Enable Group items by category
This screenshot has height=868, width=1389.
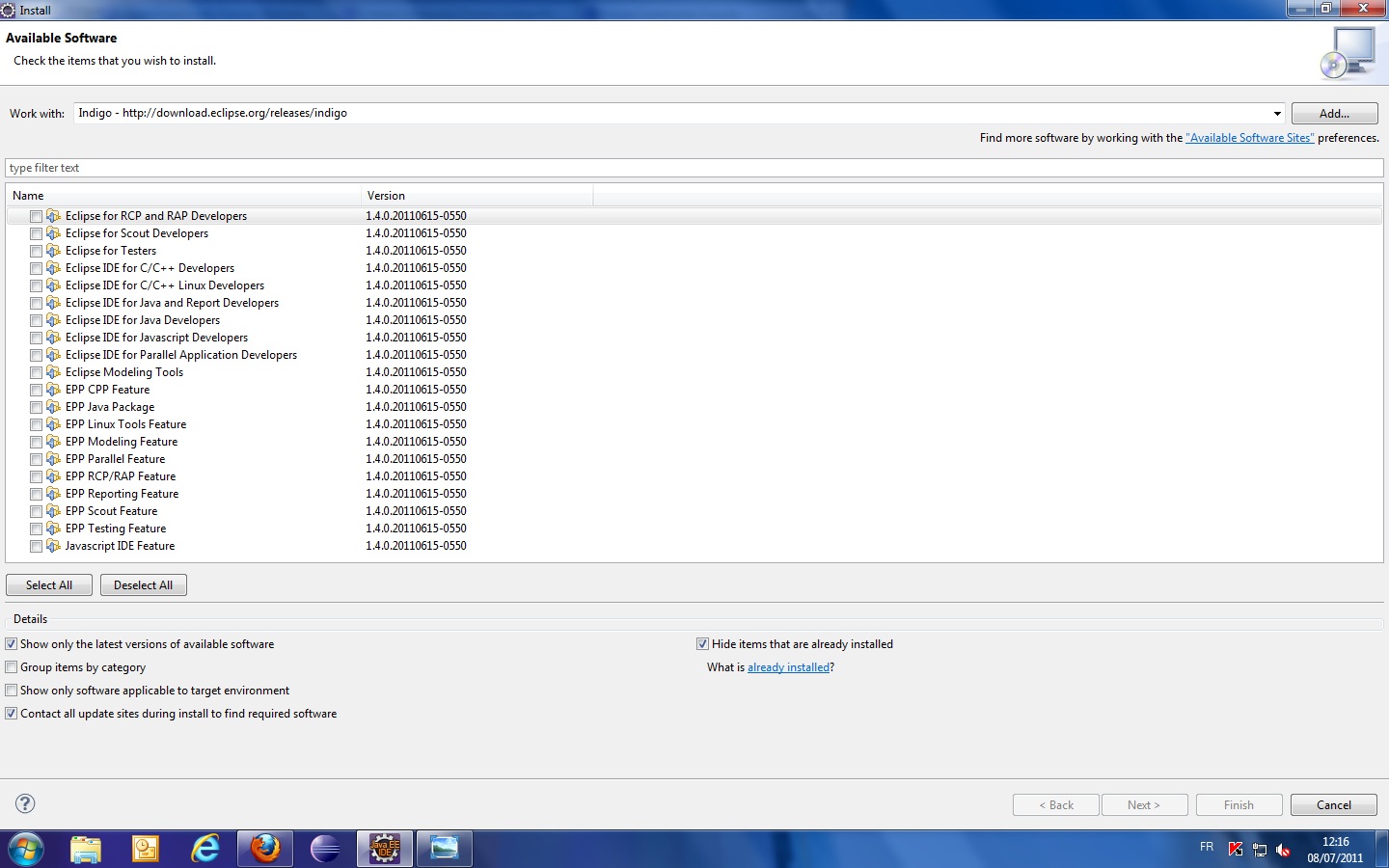(x=12, y=667)
